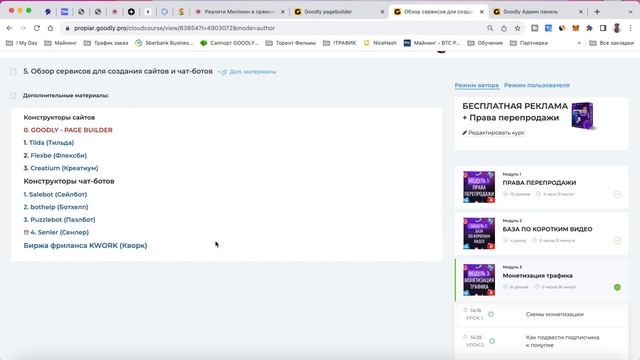Toggle the circle on БАЗА ПО КОРОТКИМ ВИДЕО
Image resolution: width=640 pixels, height=360 pixels.
617,241
